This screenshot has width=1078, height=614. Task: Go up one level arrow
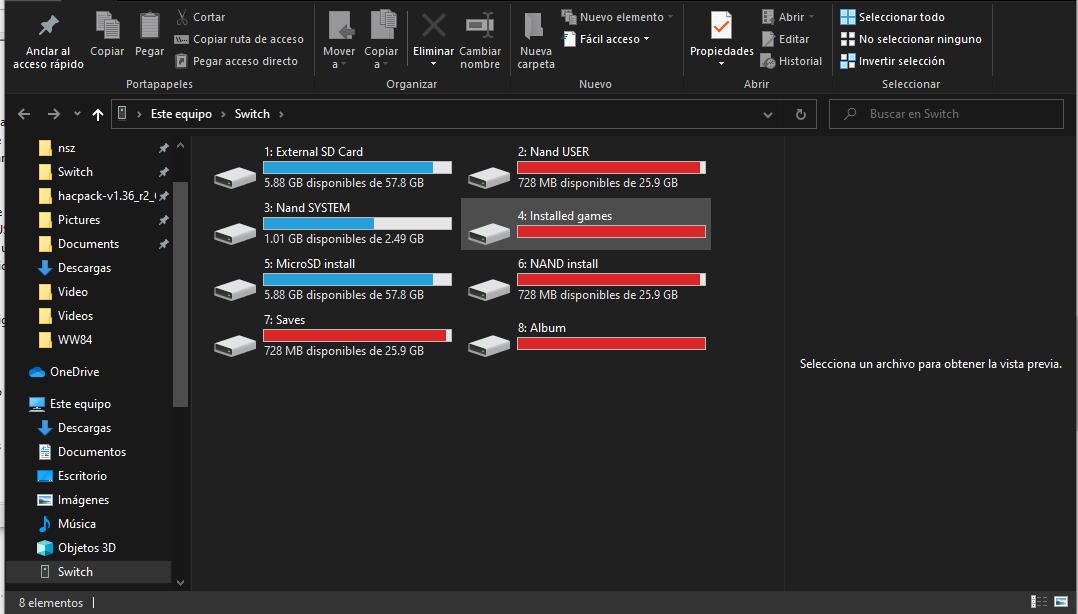(x=98, y=114)
